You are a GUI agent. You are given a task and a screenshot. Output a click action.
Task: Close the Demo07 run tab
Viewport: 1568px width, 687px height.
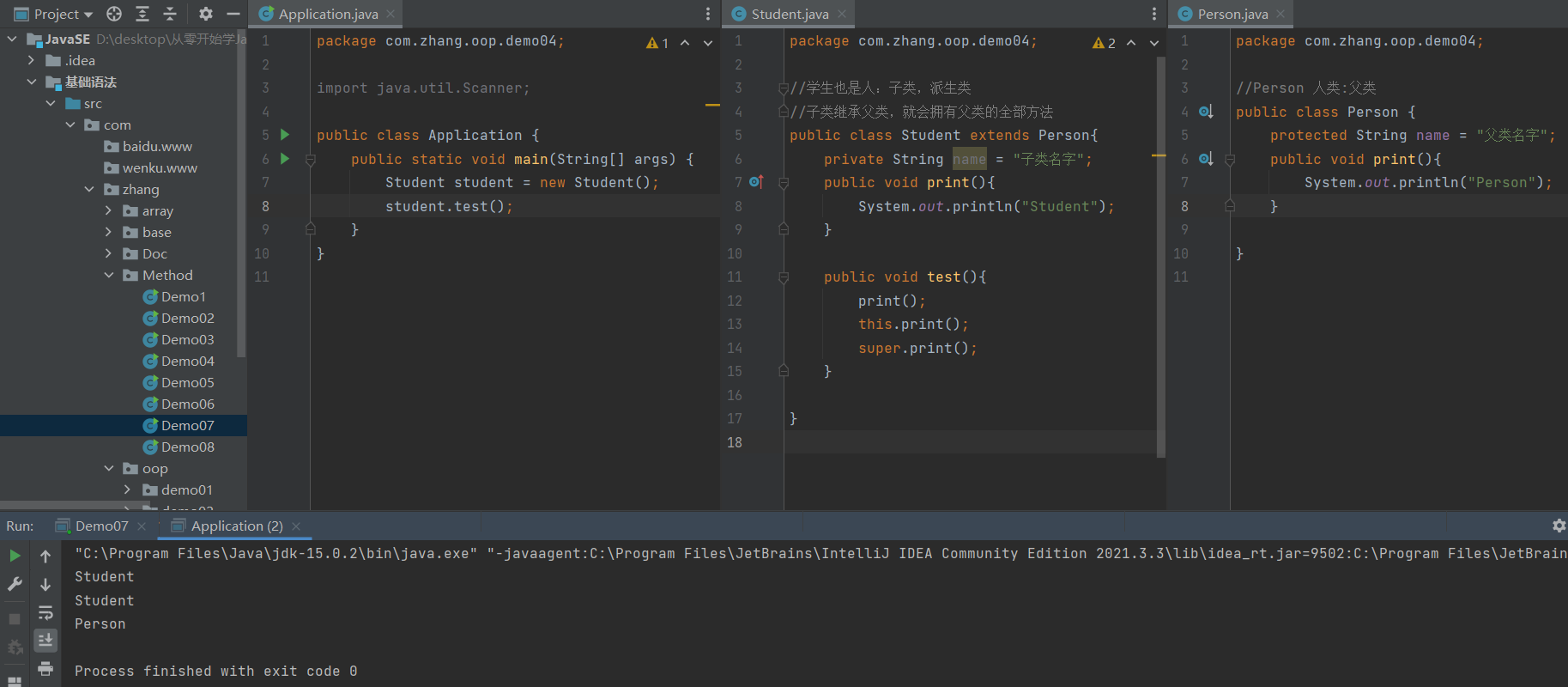(142, 526)
